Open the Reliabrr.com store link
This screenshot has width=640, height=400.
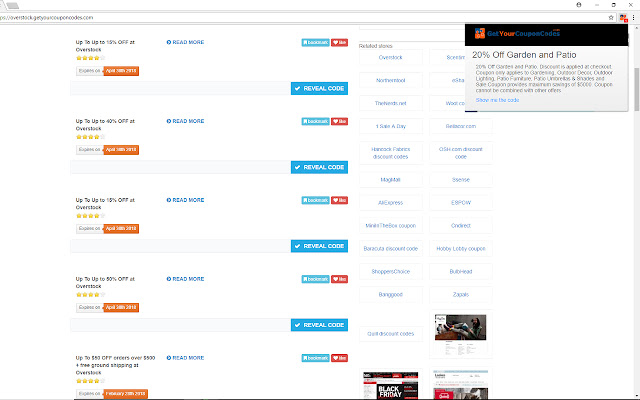pyautogui.click(x=461, y=126)
